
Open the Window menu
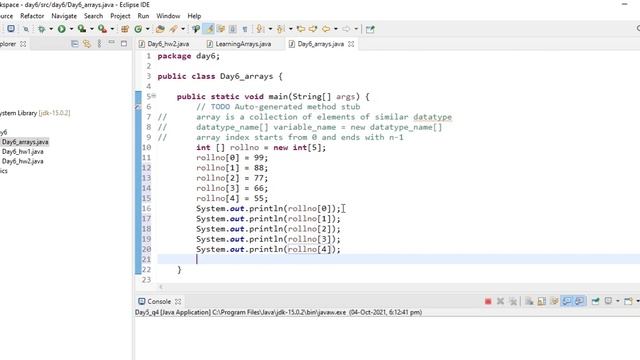pos(168,16)
